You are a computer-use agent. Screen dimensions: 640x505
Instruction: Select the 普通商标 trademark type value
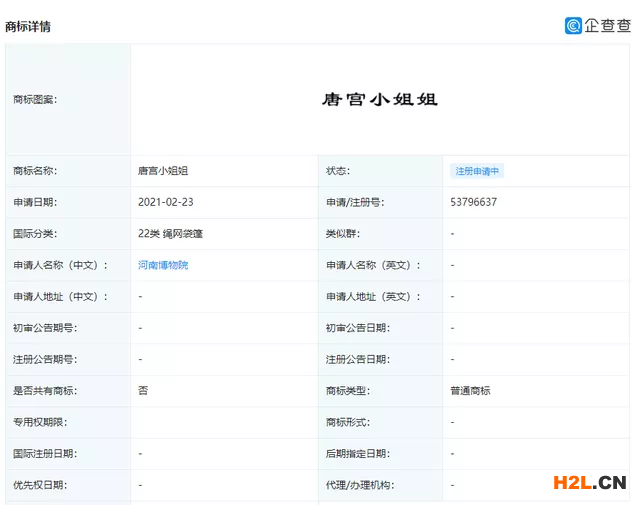point(470,391)
